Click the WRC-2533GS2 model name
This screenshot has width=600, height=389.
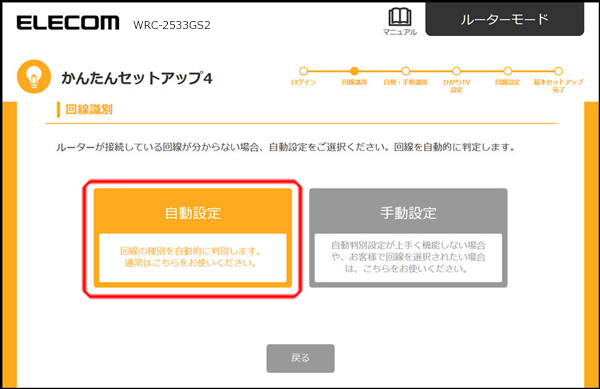172,25
